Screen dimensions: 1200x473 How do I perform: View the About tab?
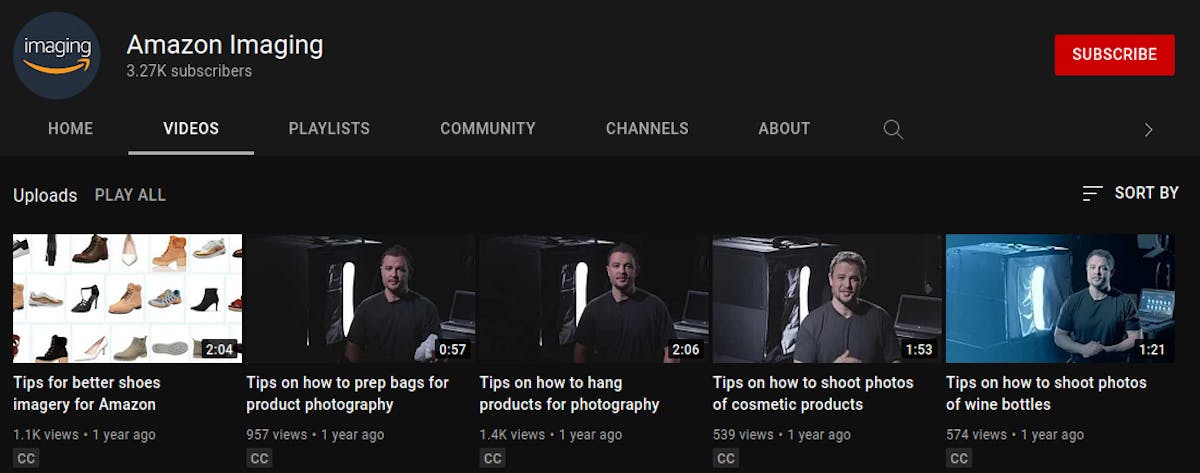tap(784, 129)
